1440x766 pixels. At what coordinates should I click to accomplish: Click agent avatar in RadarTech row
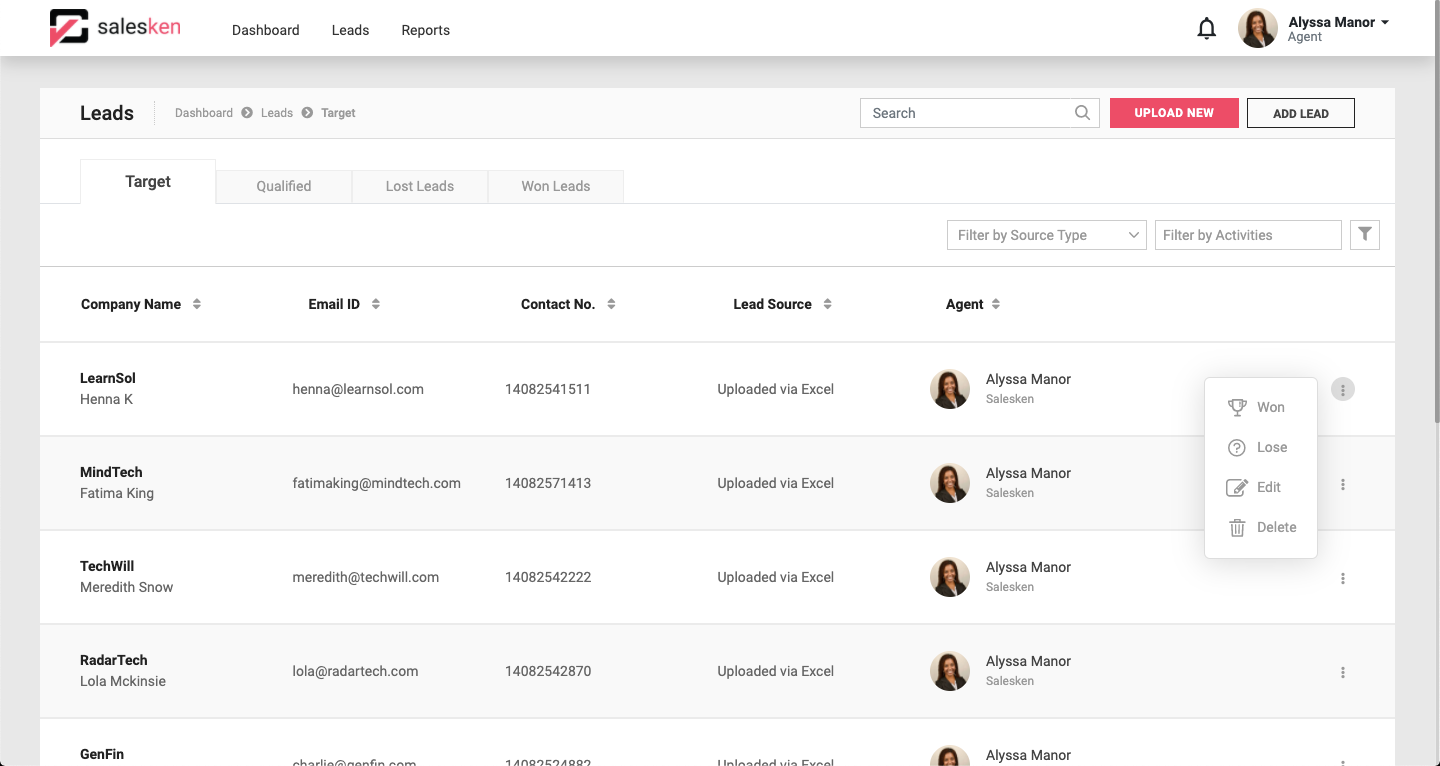950,671
